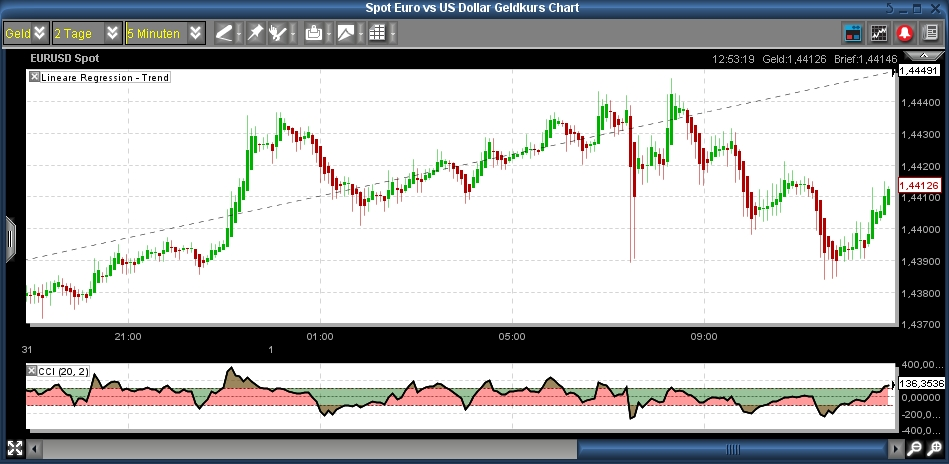This screenshot has height=464, width=949.
Task: Click the 09:00 time axis label
Action: (x=704, y=336)
